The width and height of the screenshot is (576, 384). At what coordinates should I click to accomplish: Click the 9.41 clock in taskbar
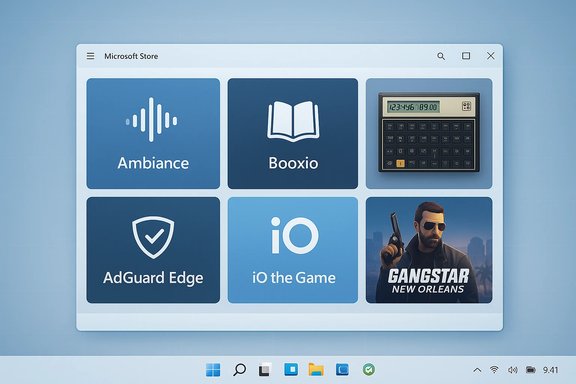(551, 370)
